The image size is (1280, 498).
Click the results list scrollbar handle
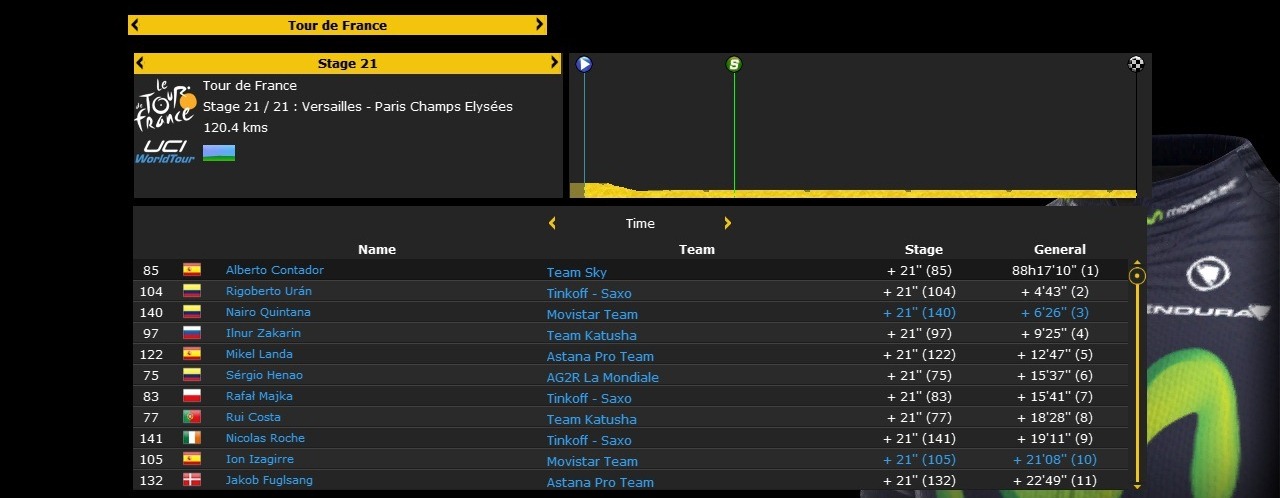(x=1137, y=275)
